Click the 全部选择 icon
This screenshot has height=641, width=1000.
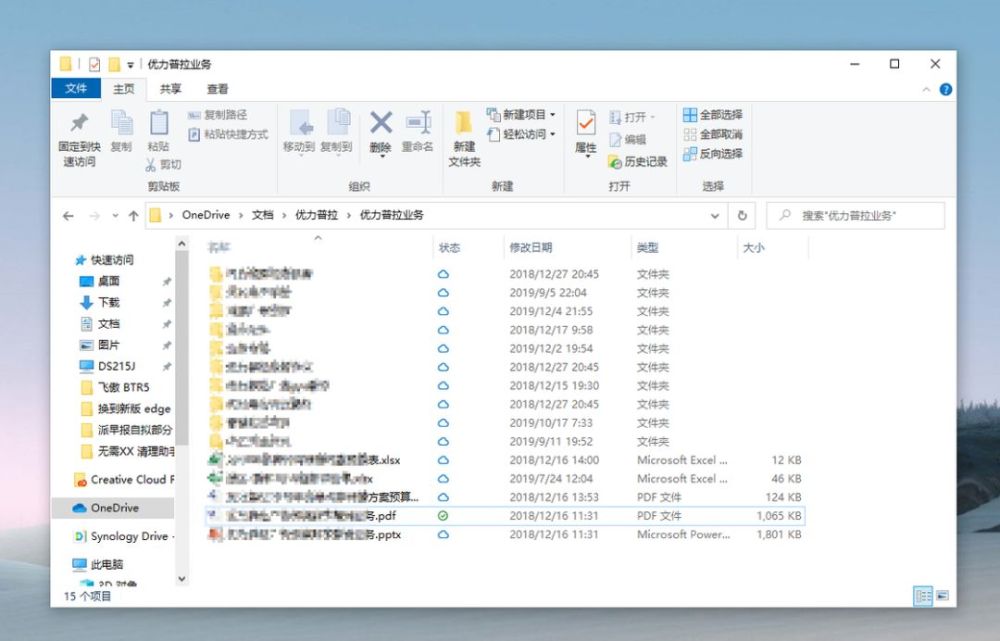click(x=689, y=115)
